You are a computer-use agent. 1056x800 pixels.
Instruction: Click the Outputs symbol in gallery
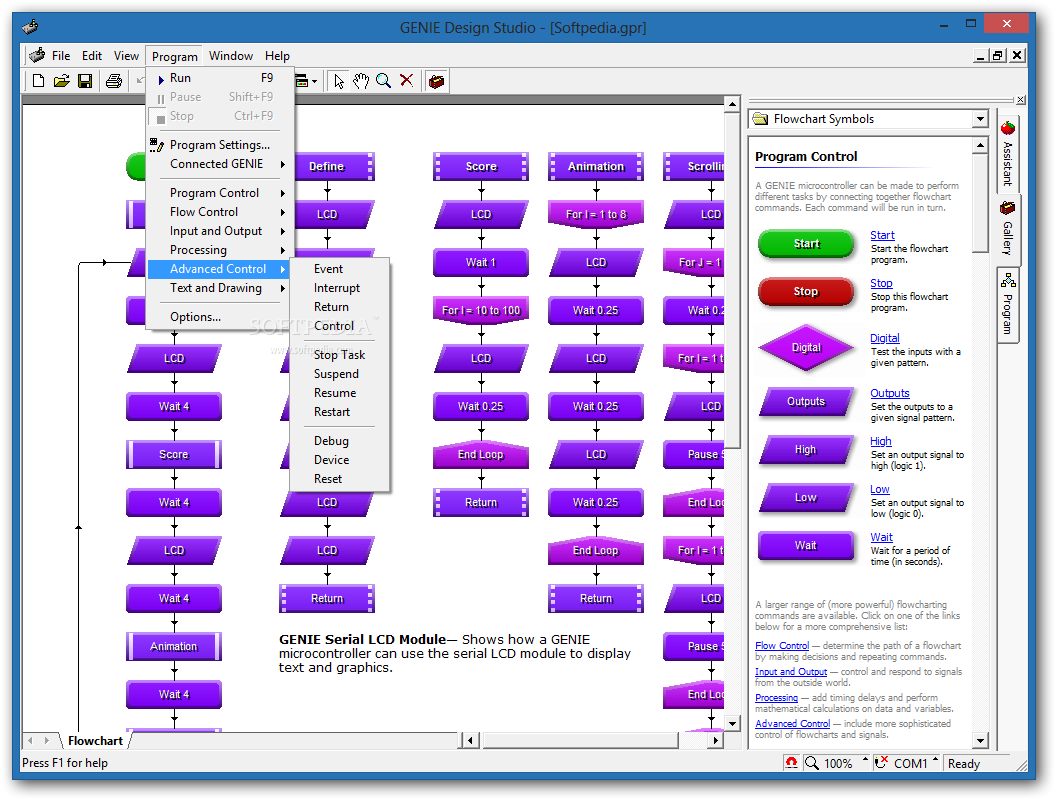tap(806, 401)
